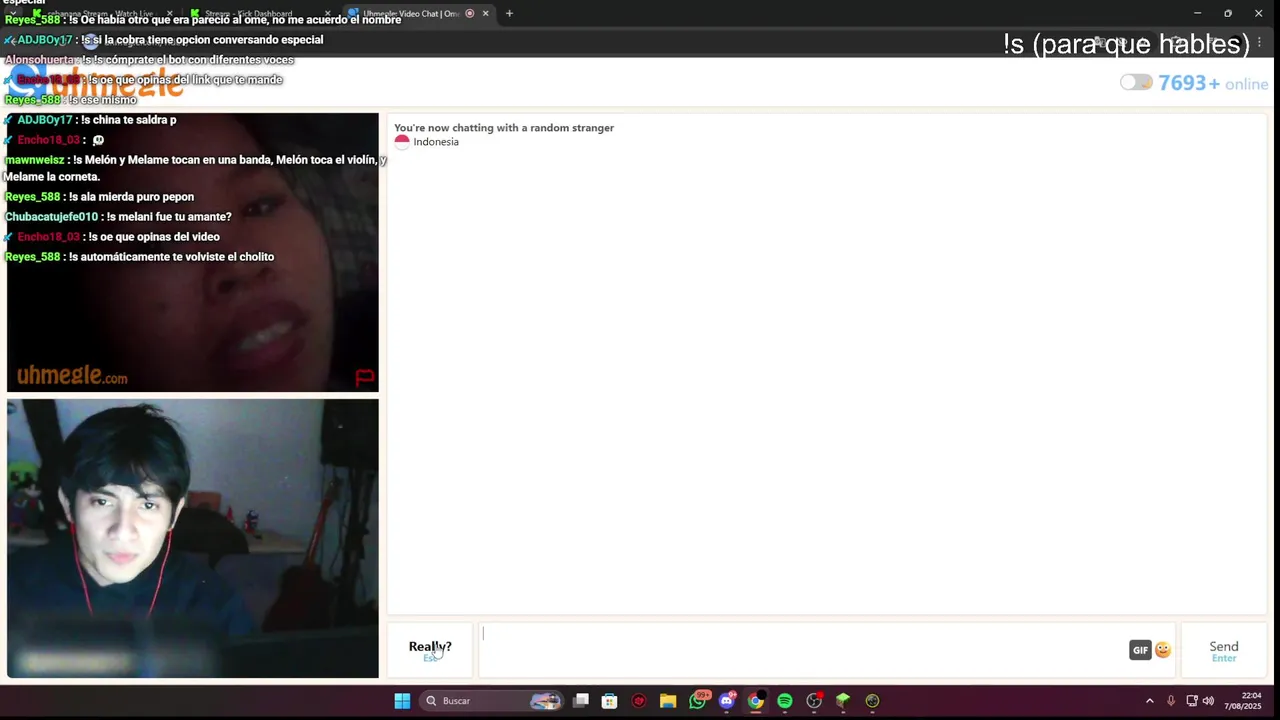Image resolution: width=1280 pixels, height=720 pixels.
Task: Toggle the switch beside 7693+ online
Action: (1136, 83)
